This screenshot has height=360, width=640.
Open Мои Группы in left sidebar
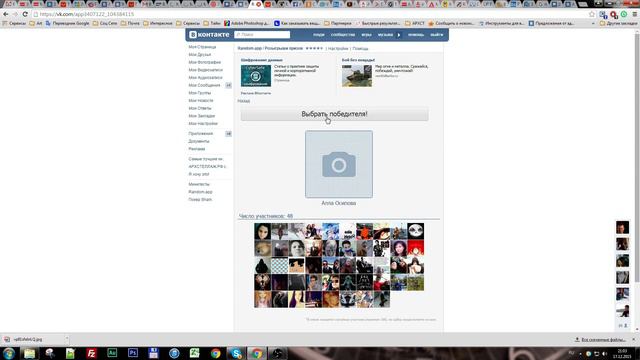point(200,93)
